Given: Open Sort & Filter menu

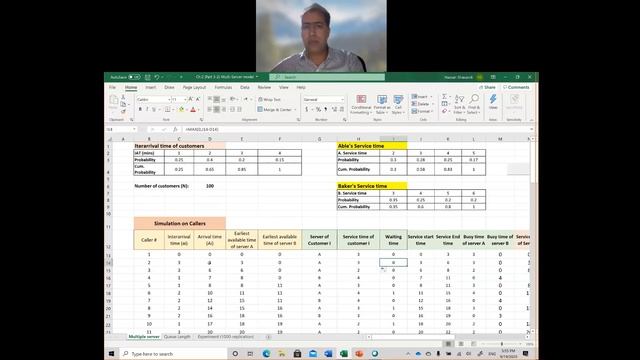Looking at the screenshot, I should tap(459, 104).
